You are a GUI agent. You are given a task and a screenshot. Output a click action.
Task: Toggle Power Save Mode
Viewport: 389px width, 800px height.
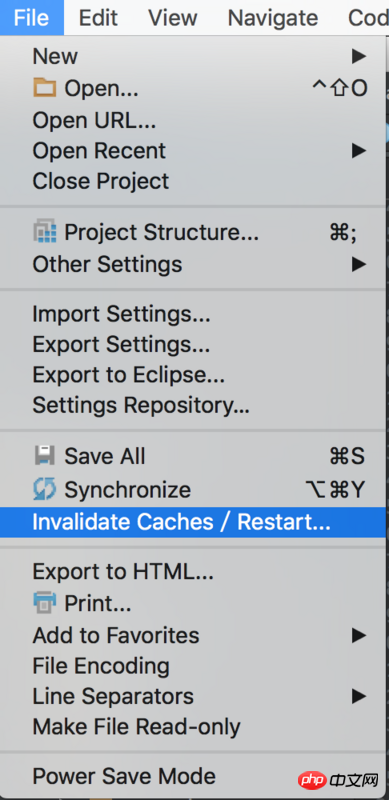(193, 776)
